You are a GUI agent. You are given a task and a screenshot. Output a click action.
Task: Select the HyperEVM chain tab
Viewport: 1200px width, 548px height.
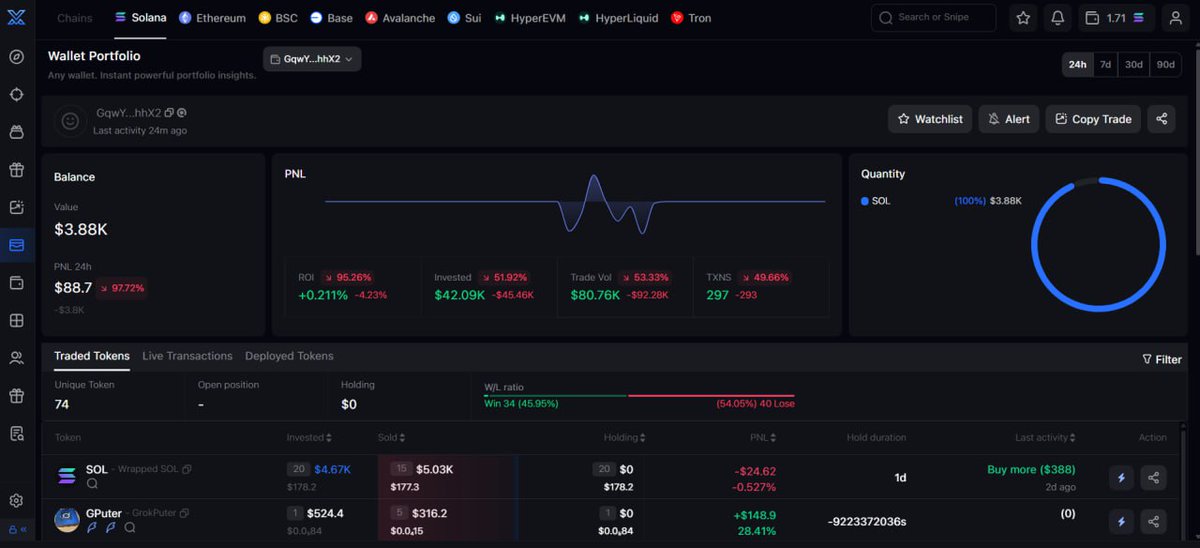pyautogui.click(x=530, y=18)
